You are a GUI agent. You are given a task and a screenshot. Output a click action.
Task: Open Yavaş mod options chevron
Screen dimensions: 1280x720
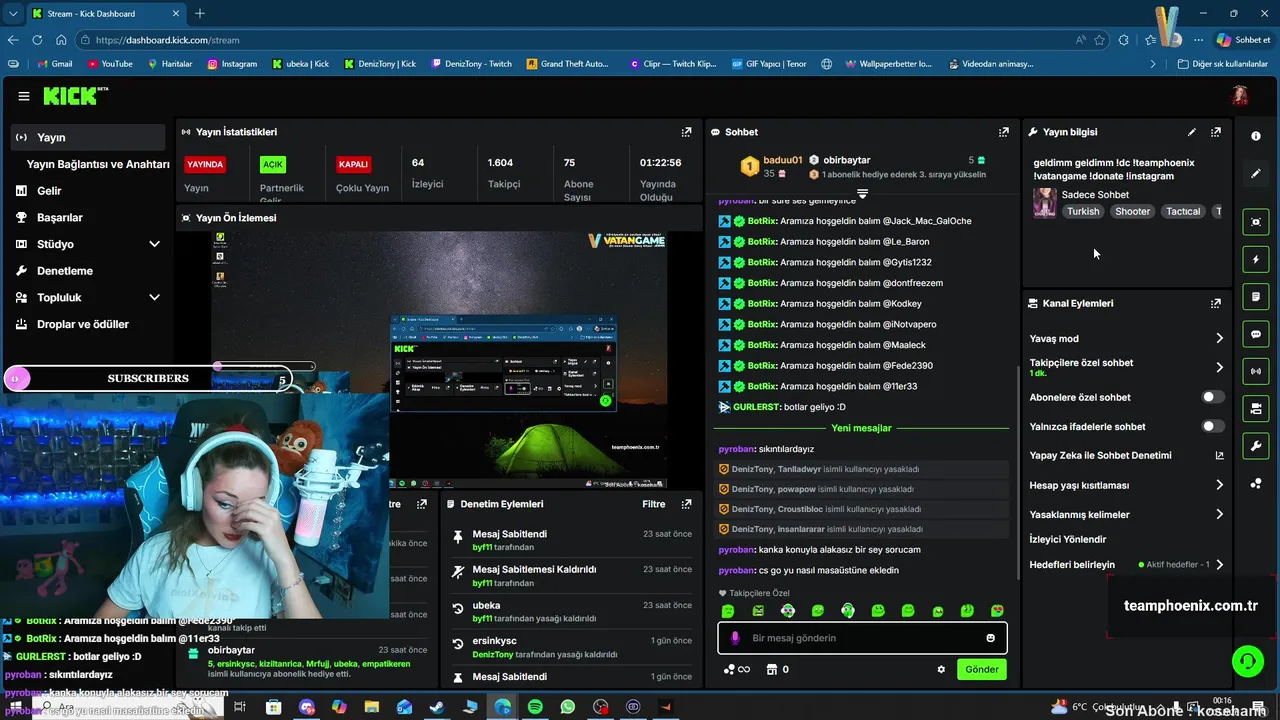[1219, 339]
